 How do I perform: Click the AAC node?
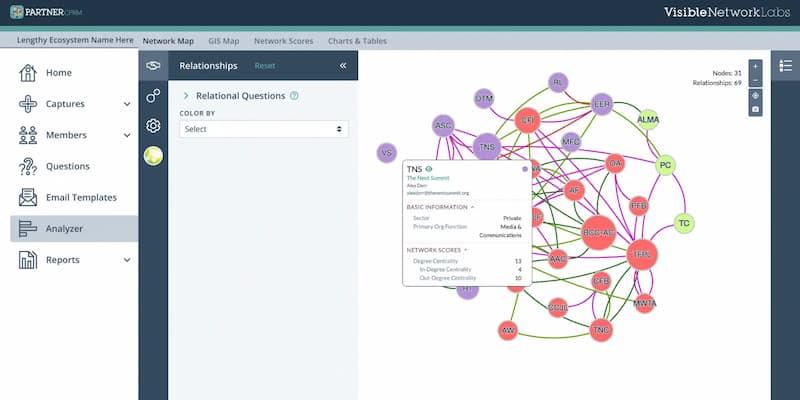coord(558,259)
